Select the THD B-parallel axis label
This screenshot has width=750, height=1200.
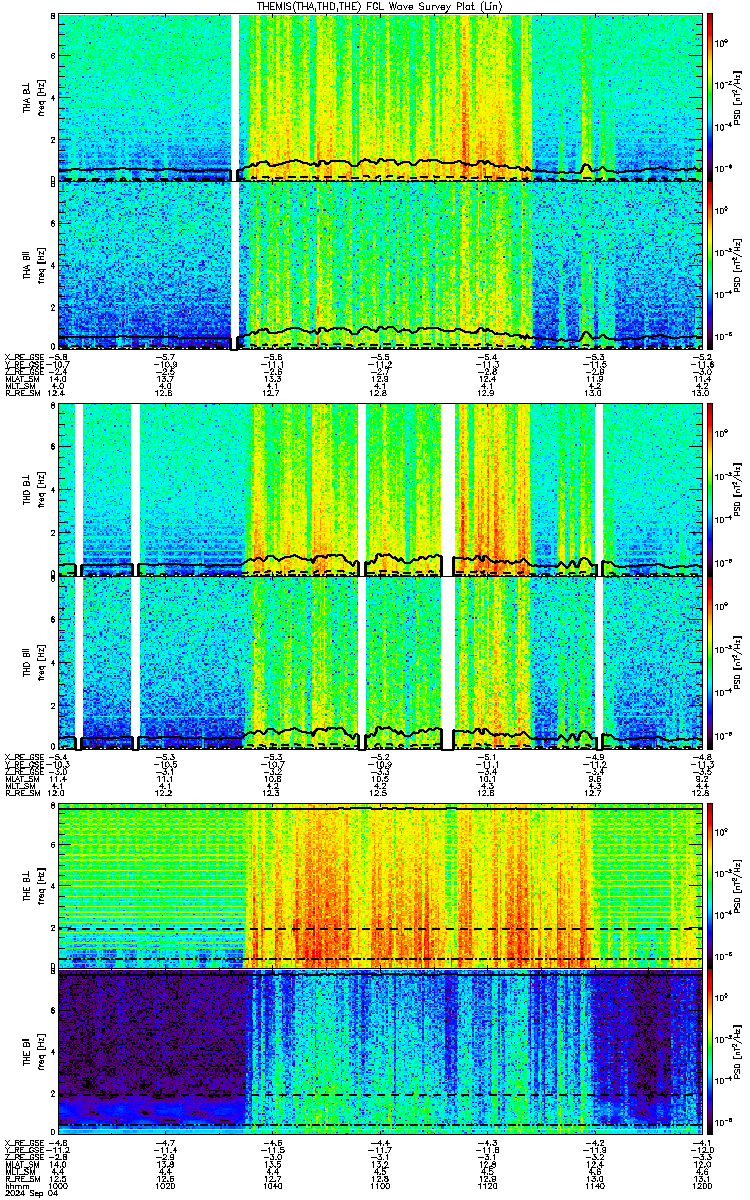(28, 664)
